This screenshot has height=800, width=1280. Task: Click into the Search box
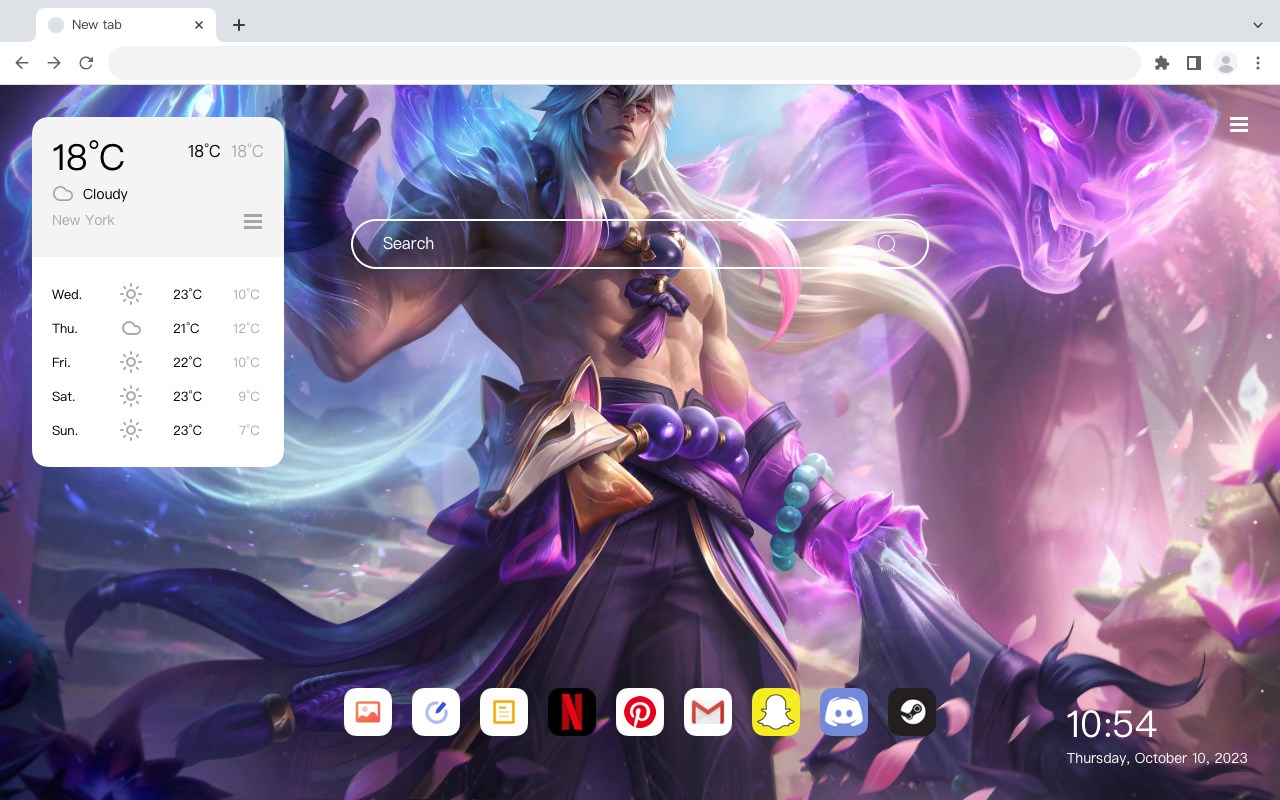point(640,243)
